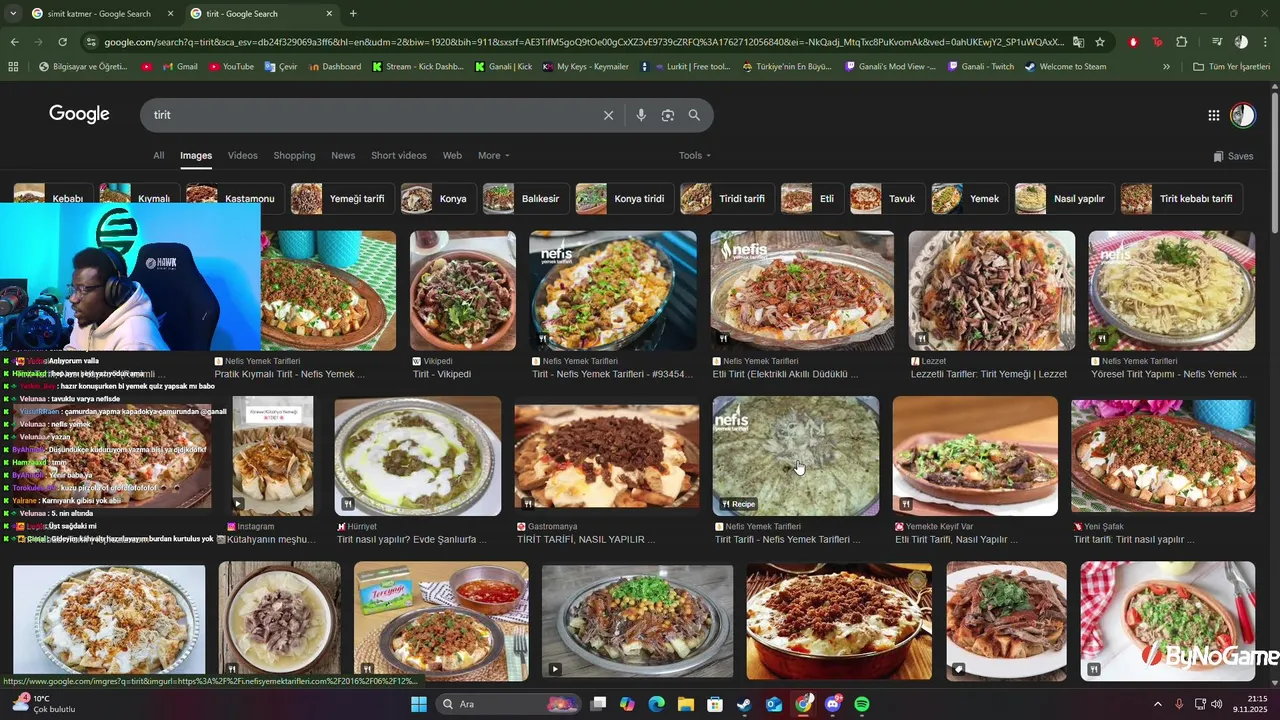This screenshot has height=720, width=1280.
Task: Expand the More search filters dropdown
Action: pyautogui.click(x=493, y=155)
